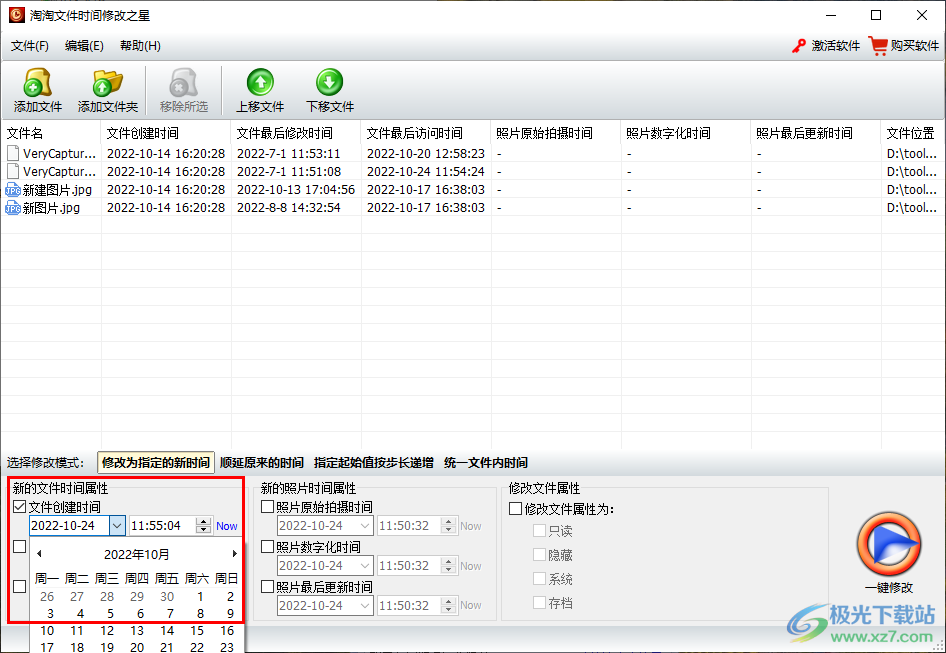Enable the 照片最后更新时间 checkbox
This screenshot has width=946, height=653.
click(267, 587)
